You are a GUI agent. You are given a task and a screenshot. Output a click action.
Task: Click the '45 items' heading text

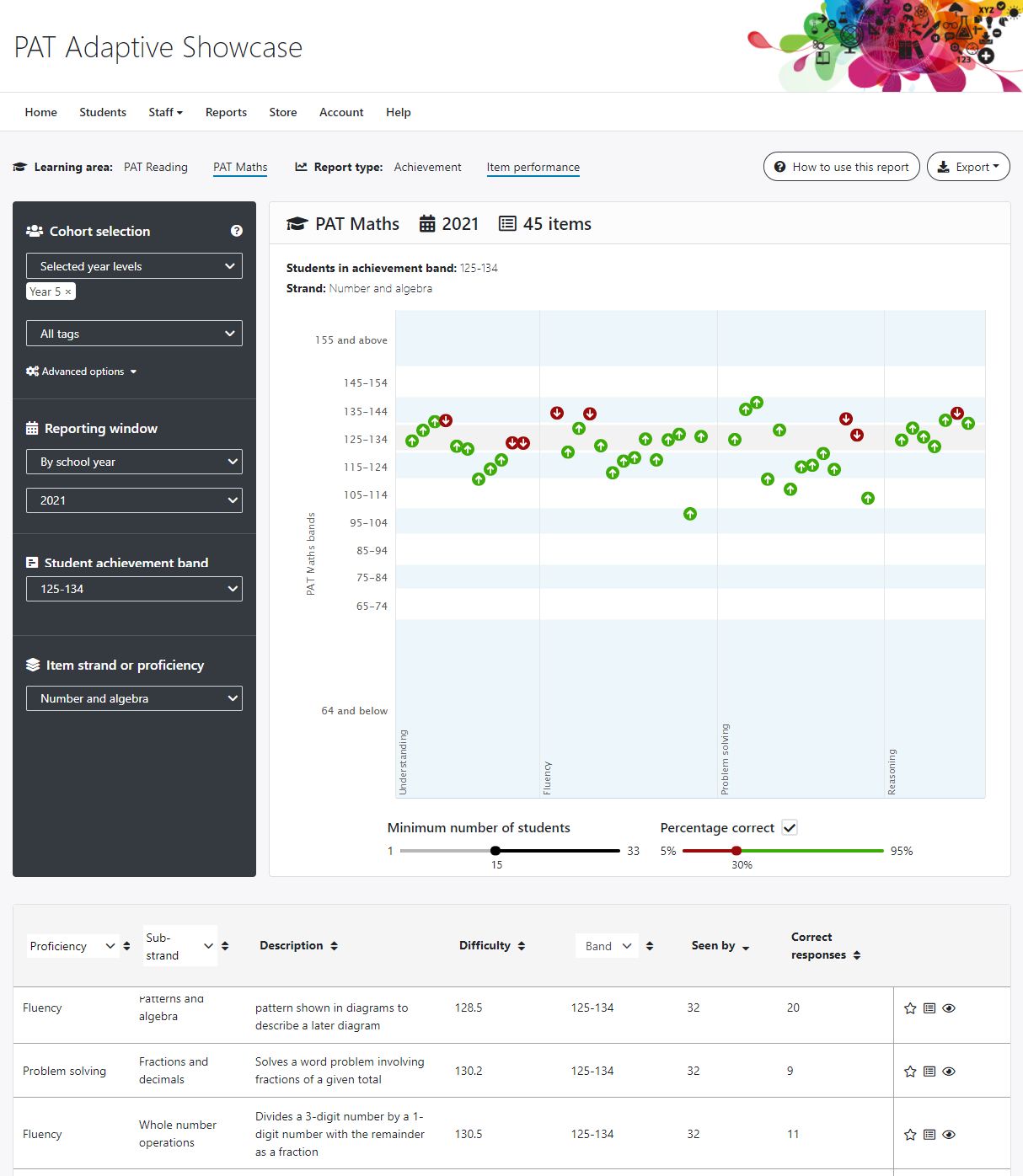(557, 224)
